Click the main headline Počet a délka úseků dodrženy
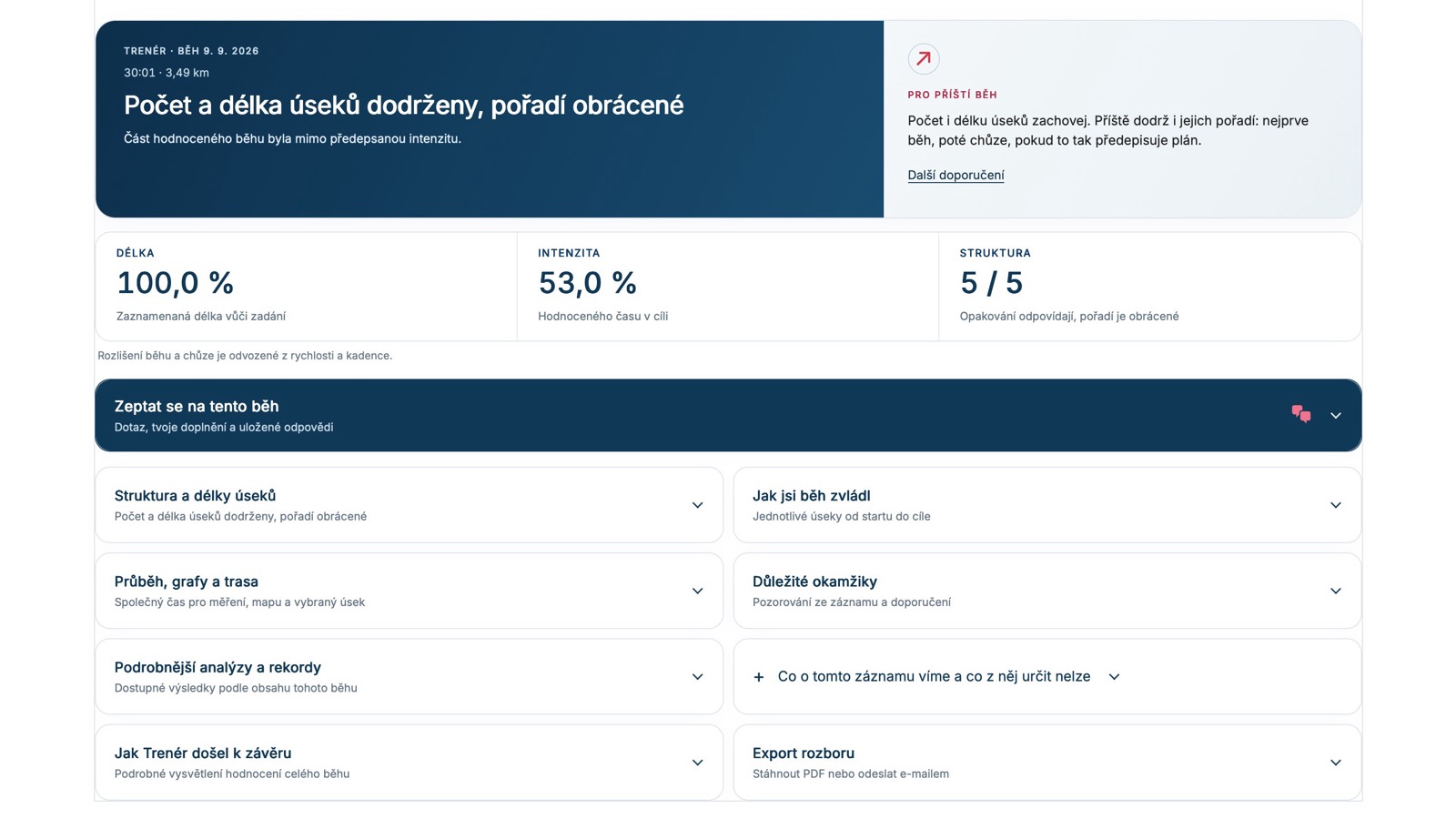This screenshot has width=1456, height=819. coord(403,106)
